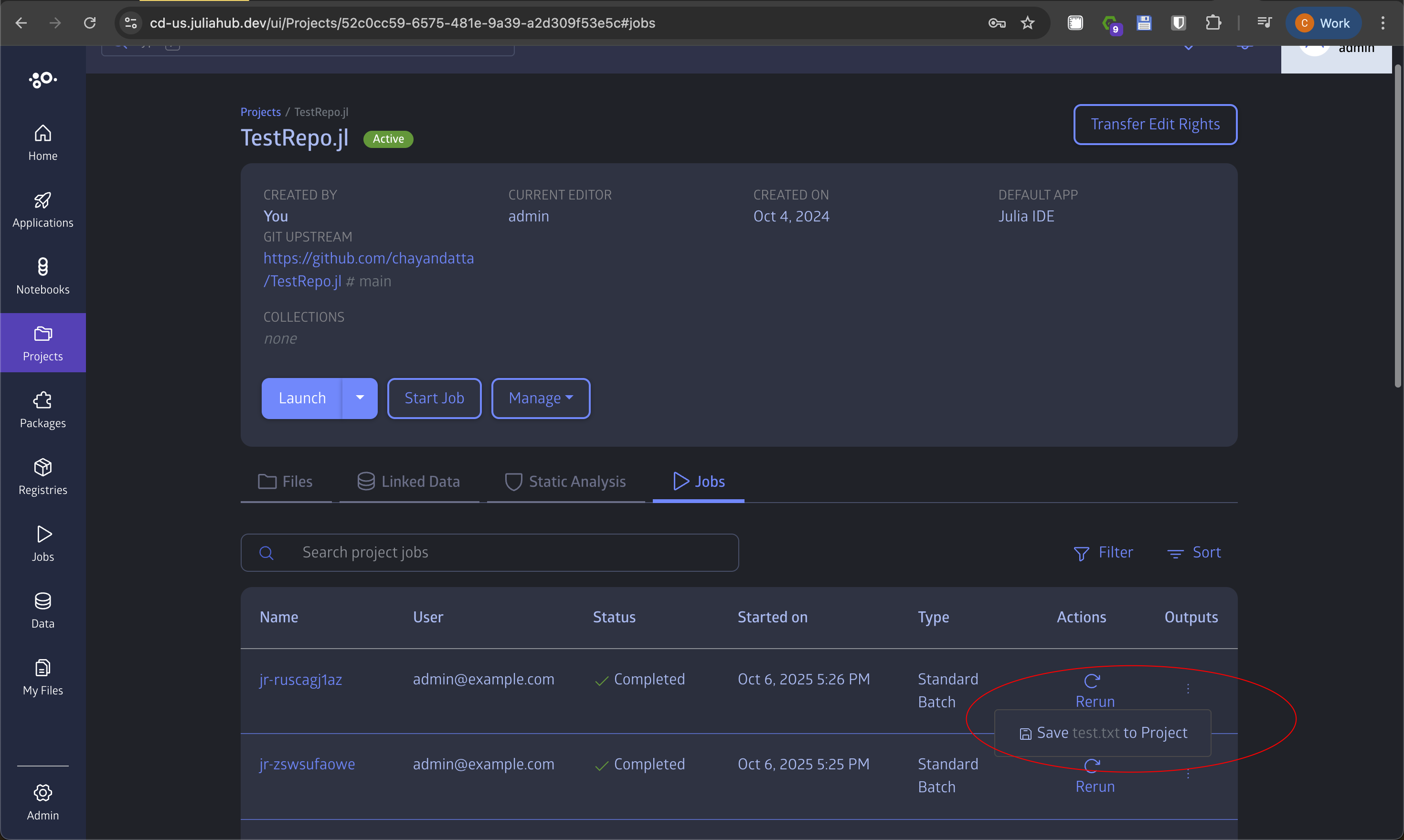
Task: Open the TestRepo.jl GitHub upstream link
Action: [x=369, y=258]
